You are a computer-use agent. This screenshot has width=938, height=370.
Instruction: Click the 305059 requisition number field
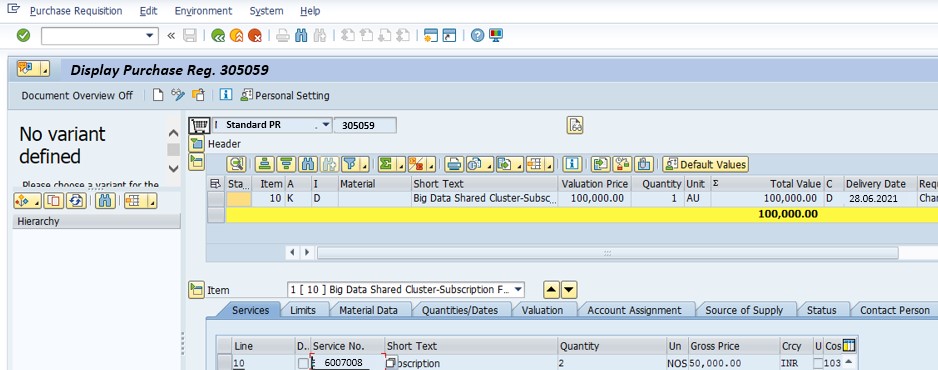[x=365, y=126]
